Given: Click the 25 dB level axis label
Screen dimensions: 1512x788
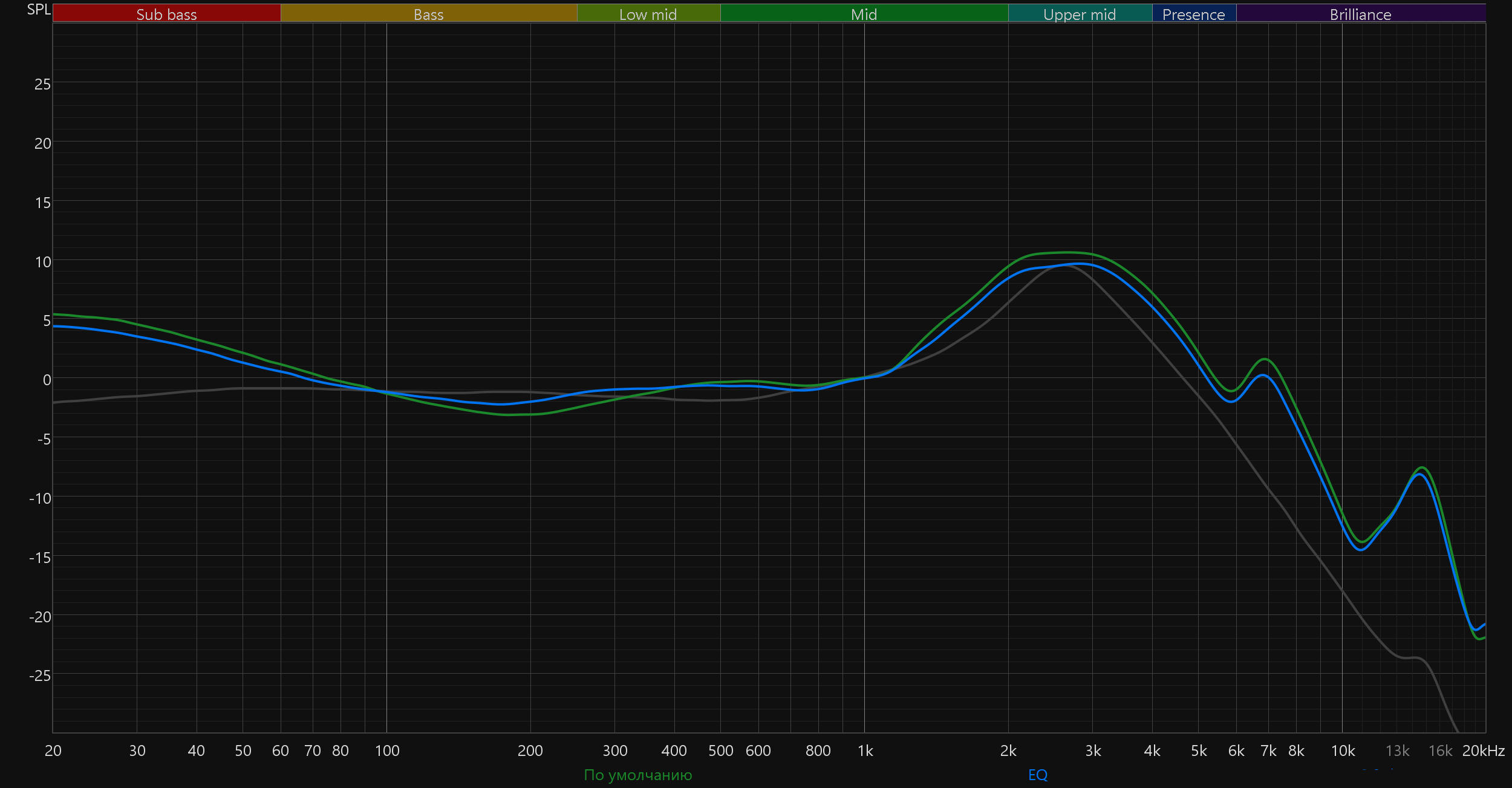Looking at the screenshot, I should [42, 84].
